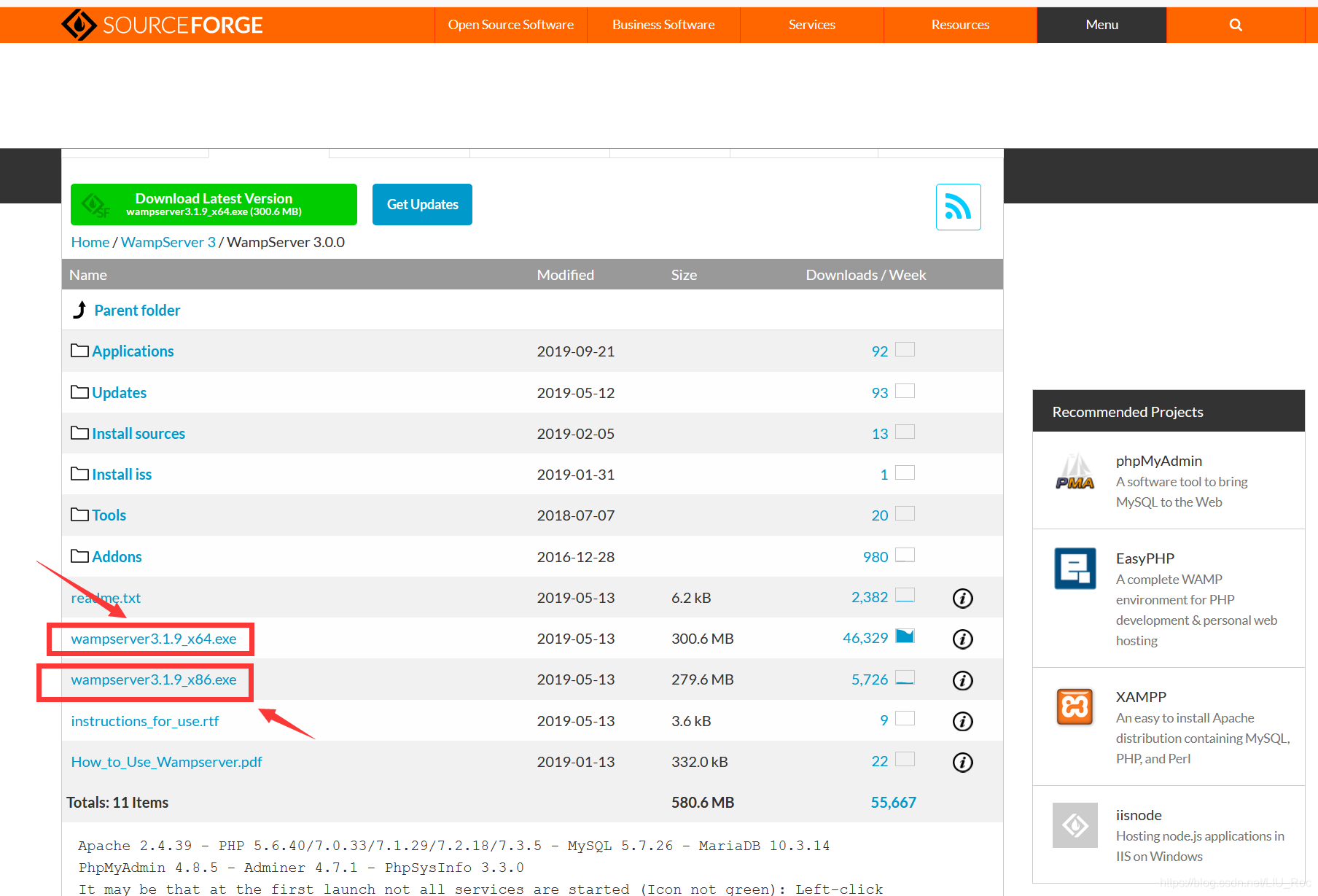The image size is (1318, 896).
Task: Download wampserver3.1.9_x64.exe
Action: [x=154, y=639]
